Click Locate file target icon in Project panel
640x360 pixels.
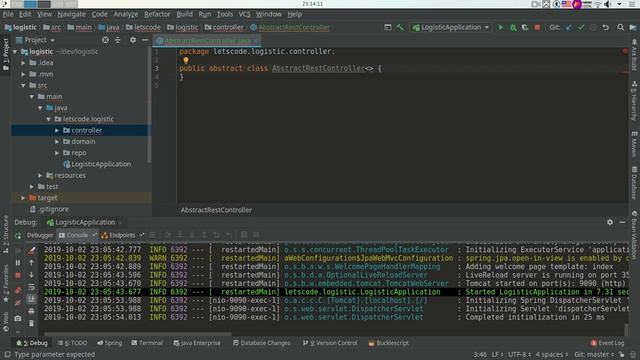[x=105, y=40]
